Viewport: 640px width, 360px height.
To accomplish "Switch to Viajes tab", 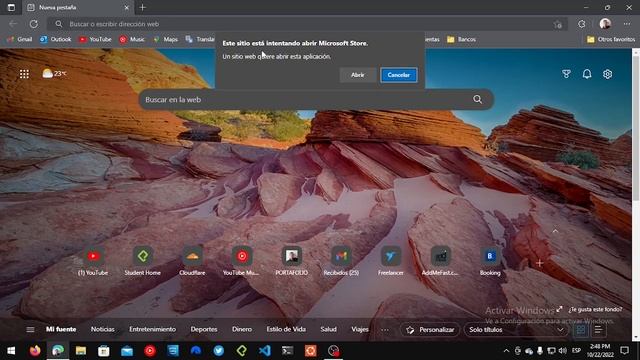I will tap(360, 329).
